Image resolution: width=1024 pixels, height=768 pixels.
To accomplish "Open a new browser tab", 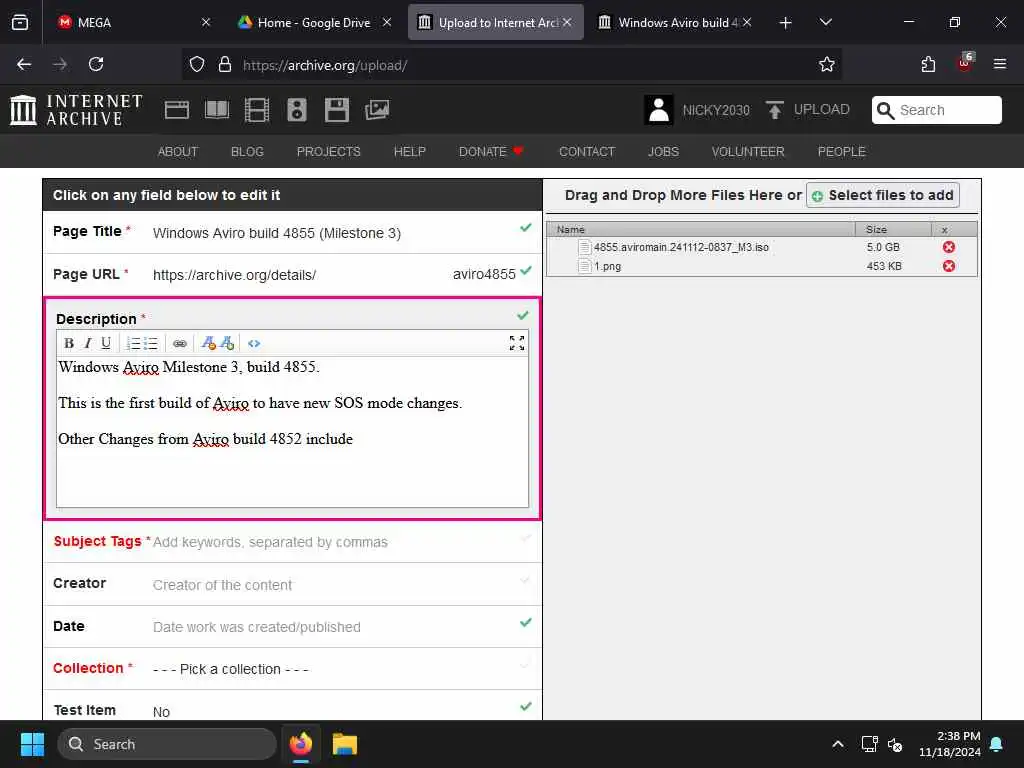I will tap(786, 23).
